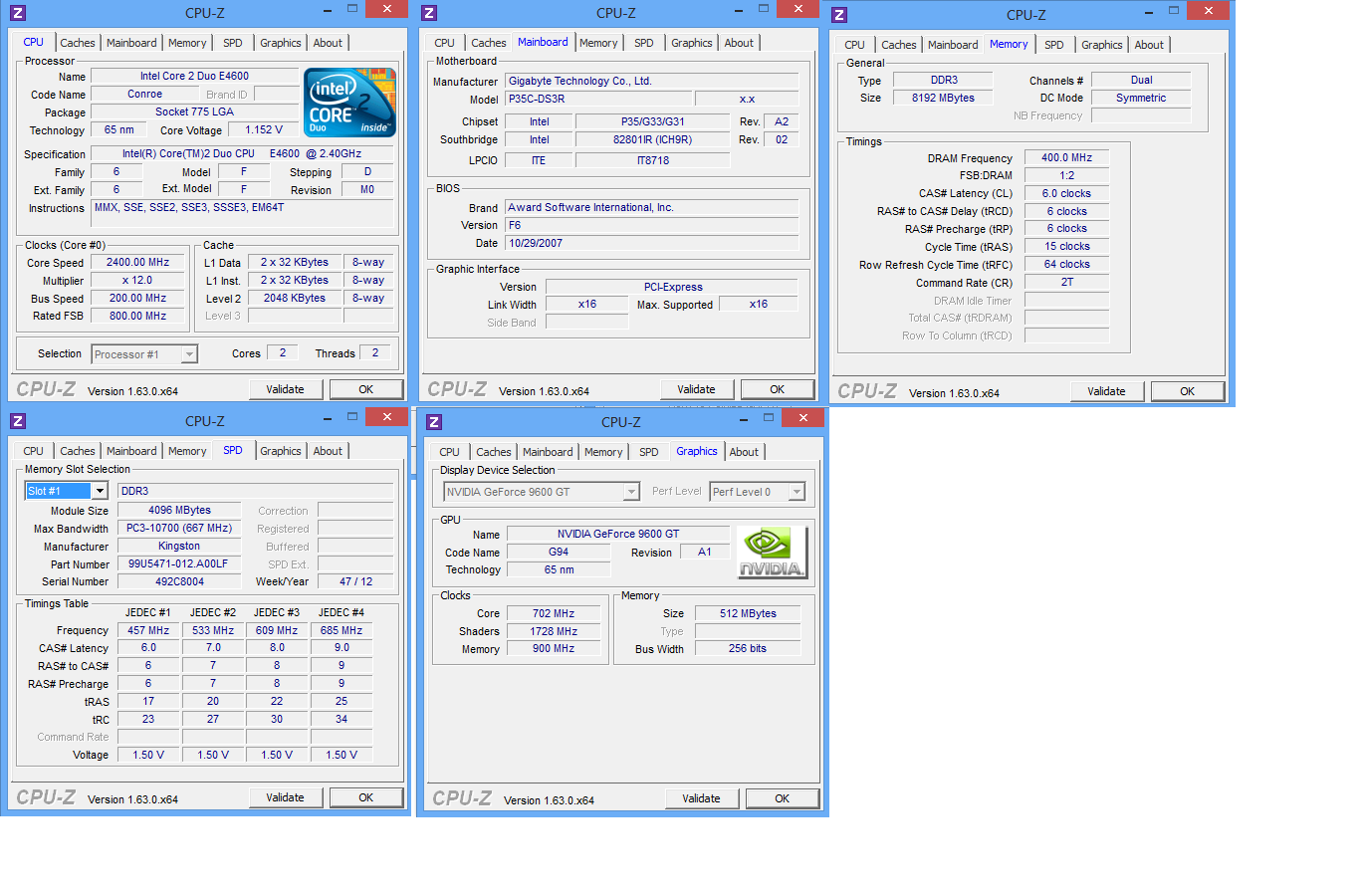
Task: Select the Caches tab in the window showing memory Timings
Action: [898, 45]
